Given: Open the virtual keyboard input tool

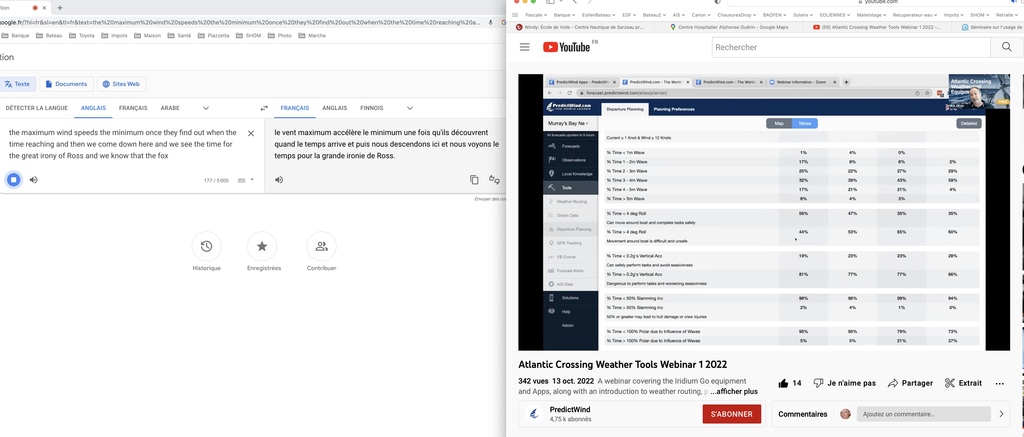Looking at the screenshot, I should coord(242,180).
